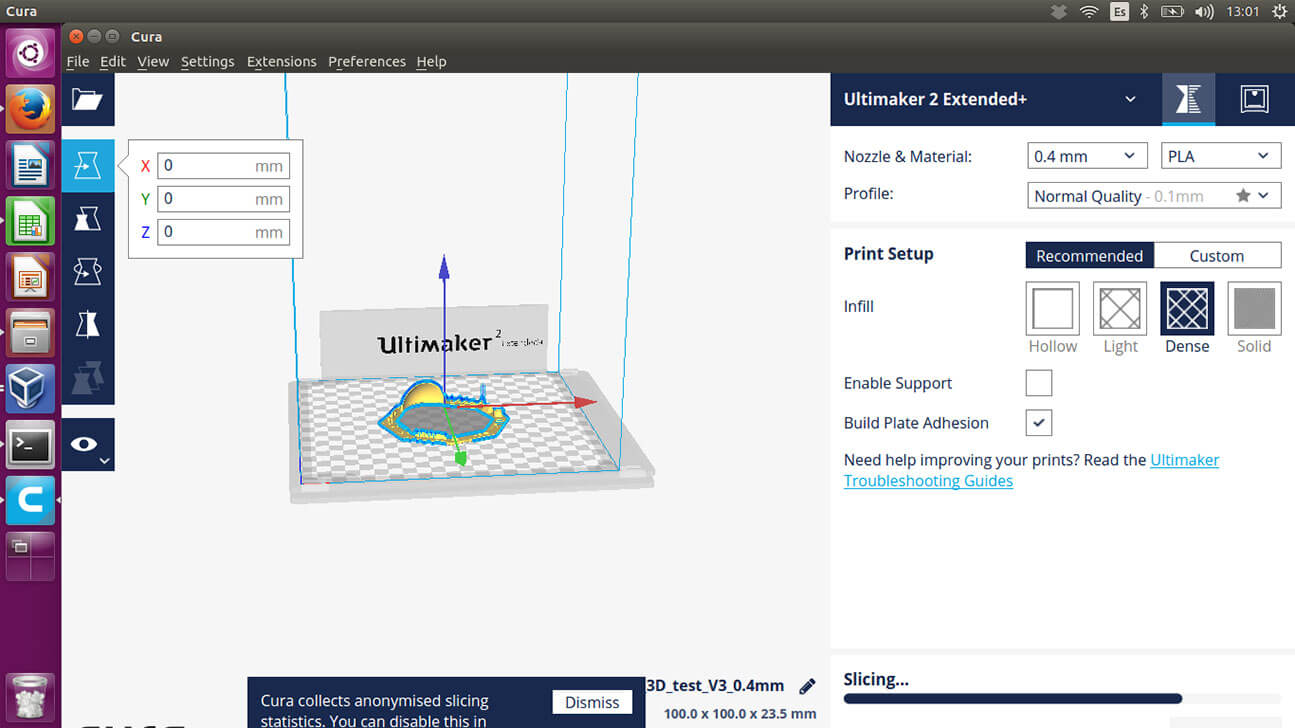The image size is (1295, 728).
Task: Select the Mirror tool in Cura's toolbar
Action: click(x=88, y=324)
